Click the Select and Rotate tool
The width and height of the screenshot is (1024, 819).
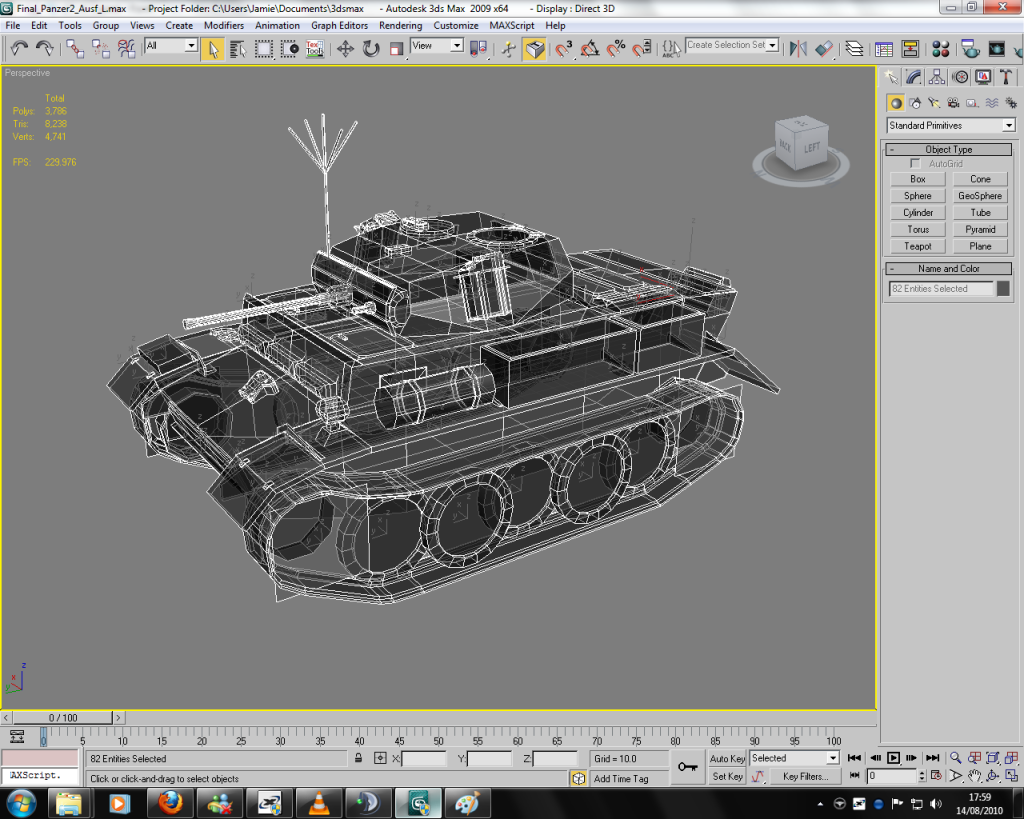(371, 48)
